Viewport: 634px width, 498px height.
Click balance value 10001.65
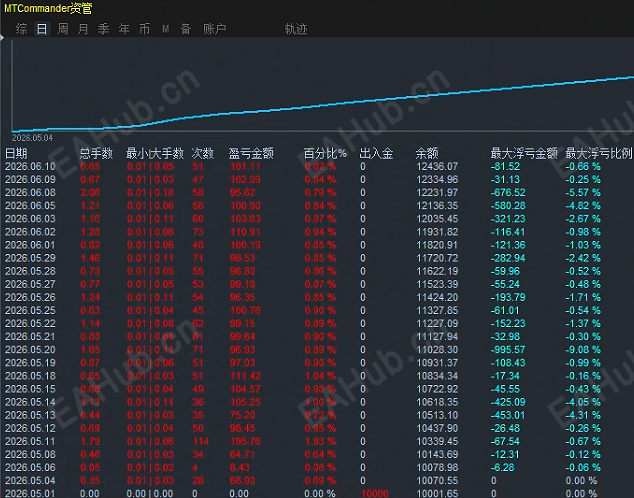(x=437, y=494)
